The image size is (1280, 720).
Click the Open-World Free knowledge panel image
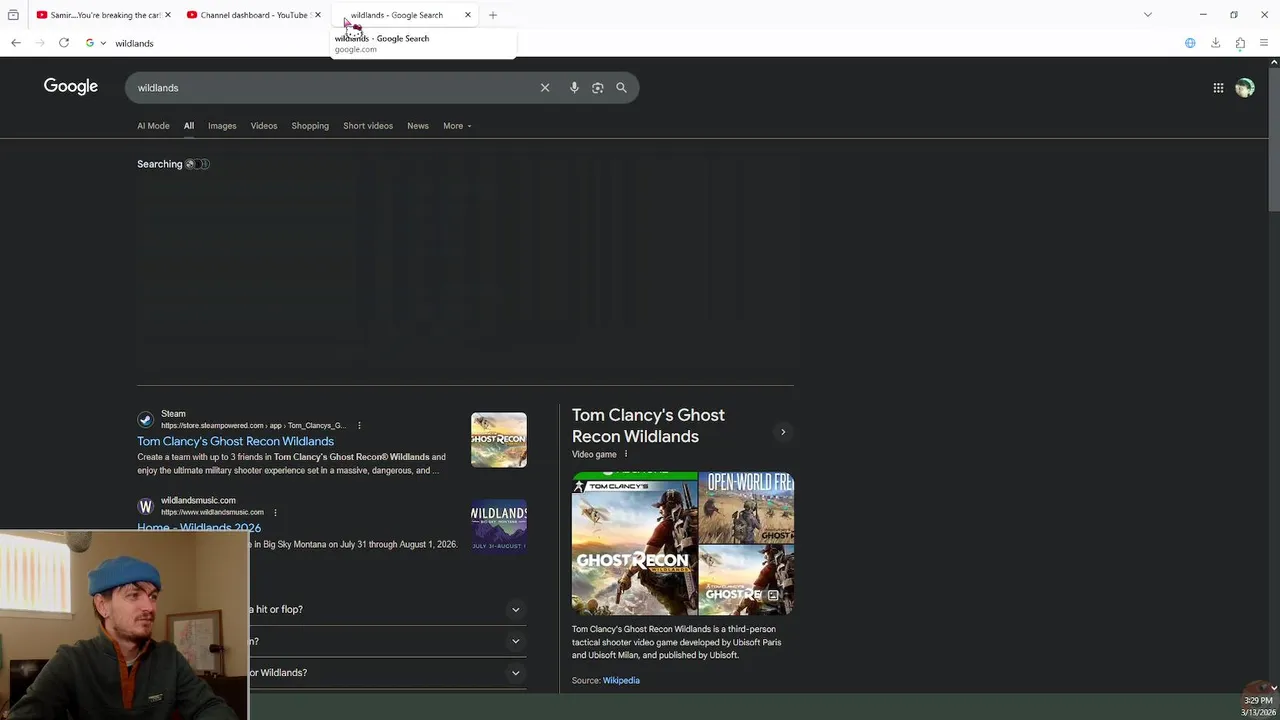click(746, 507)
